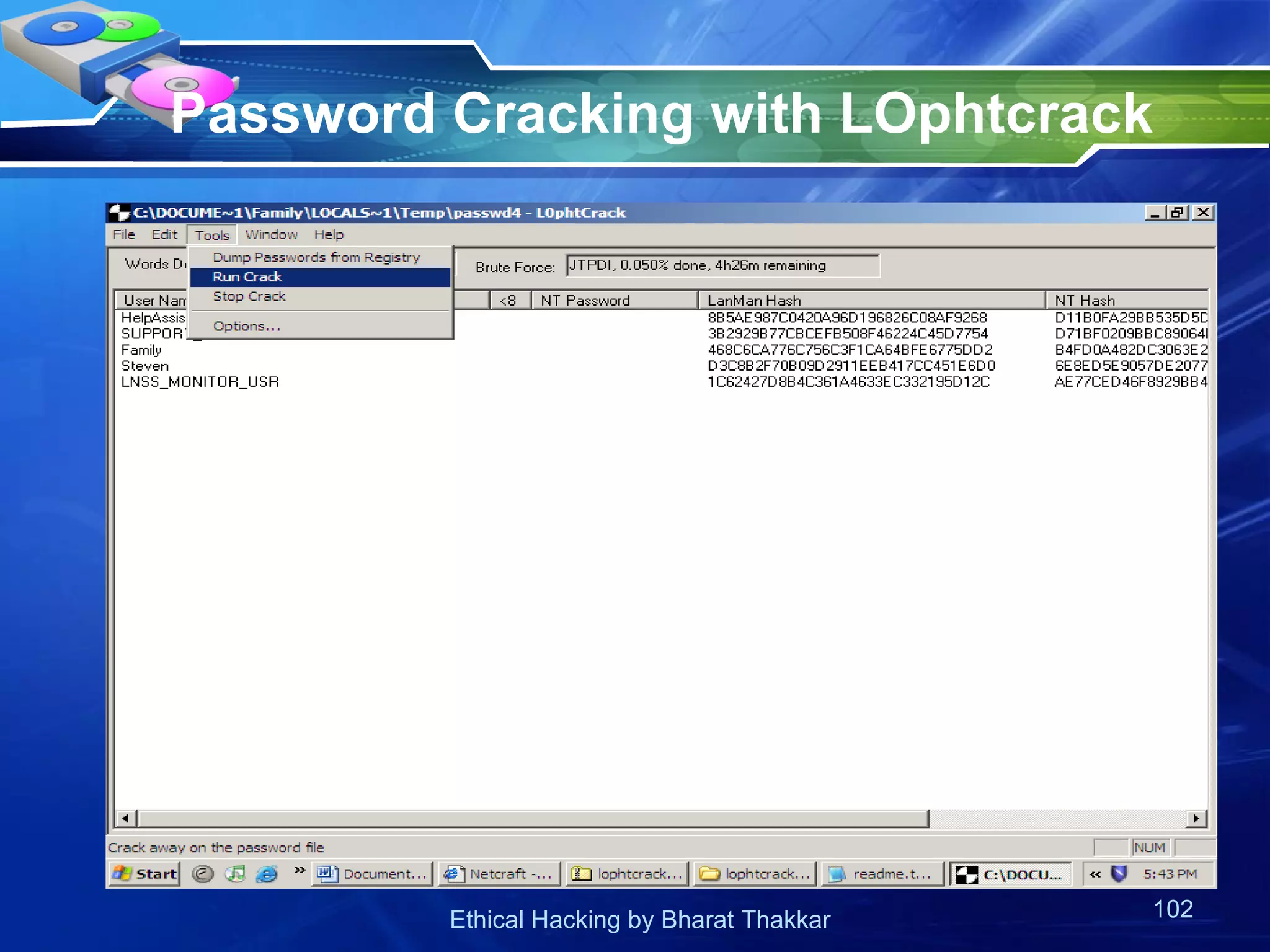Expand the quick launch overflow chevron
The height and width of the screenshot is (952, 1270).
[300, 870]
